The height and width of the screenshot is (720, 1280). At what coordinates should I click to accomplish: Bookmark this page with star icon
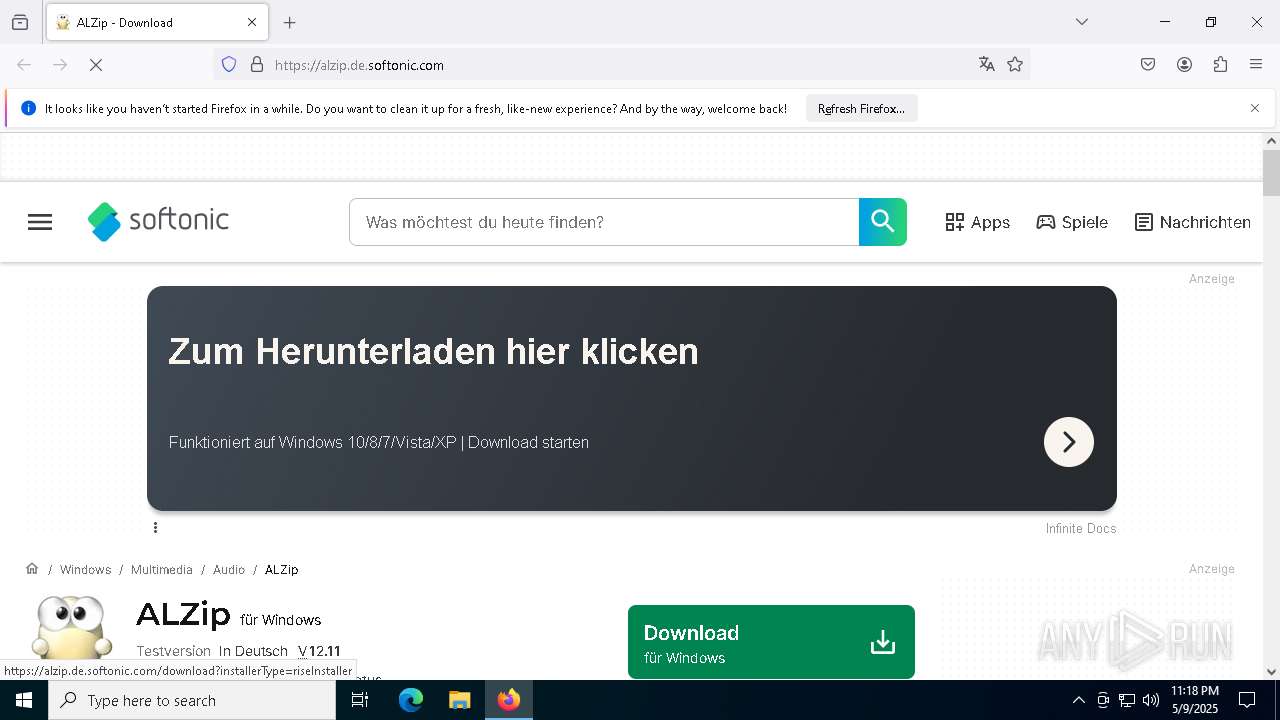pos(1015,65)
